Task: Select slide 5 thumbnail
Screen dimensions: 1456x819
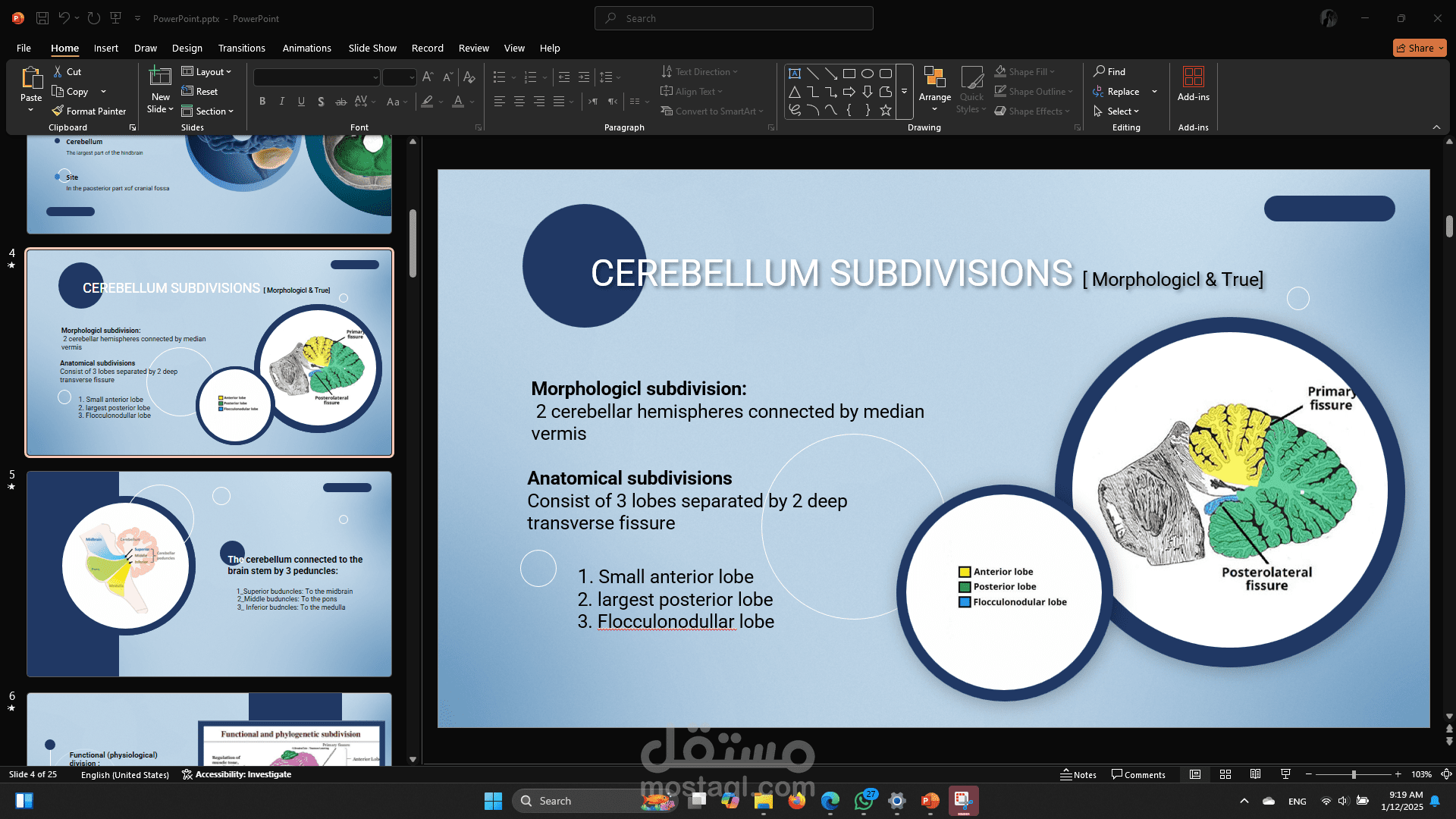Action: 209,574
